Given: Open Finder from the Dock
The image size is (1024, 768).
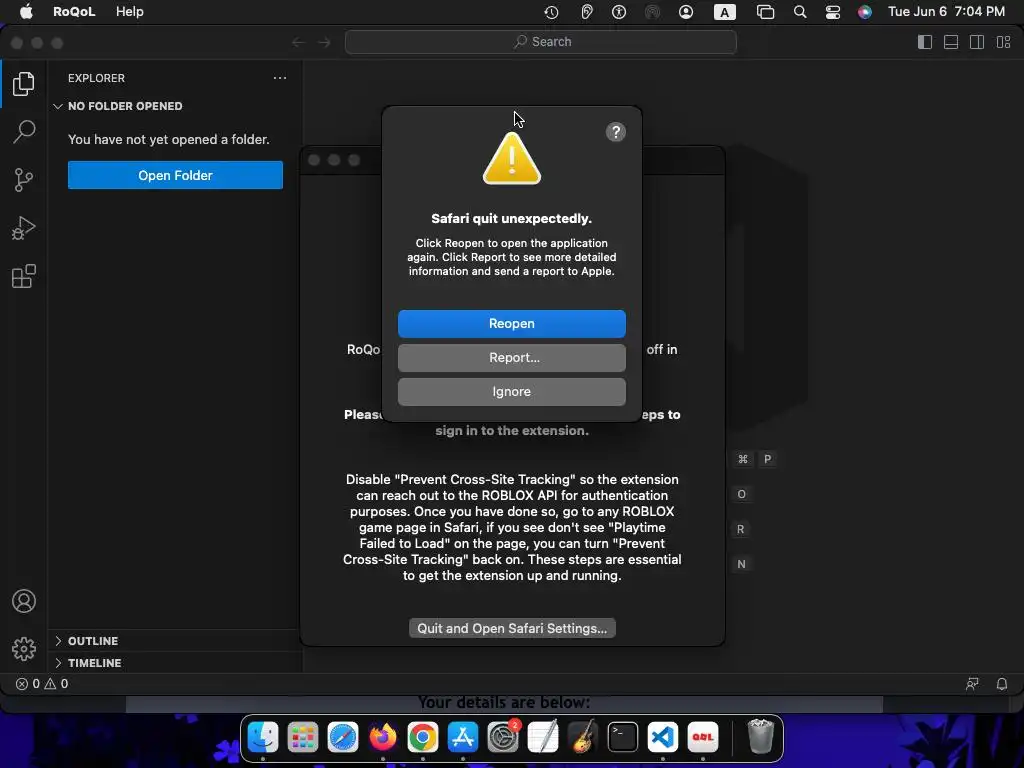Looking at the screenshot, I should (x=263, y=737).
